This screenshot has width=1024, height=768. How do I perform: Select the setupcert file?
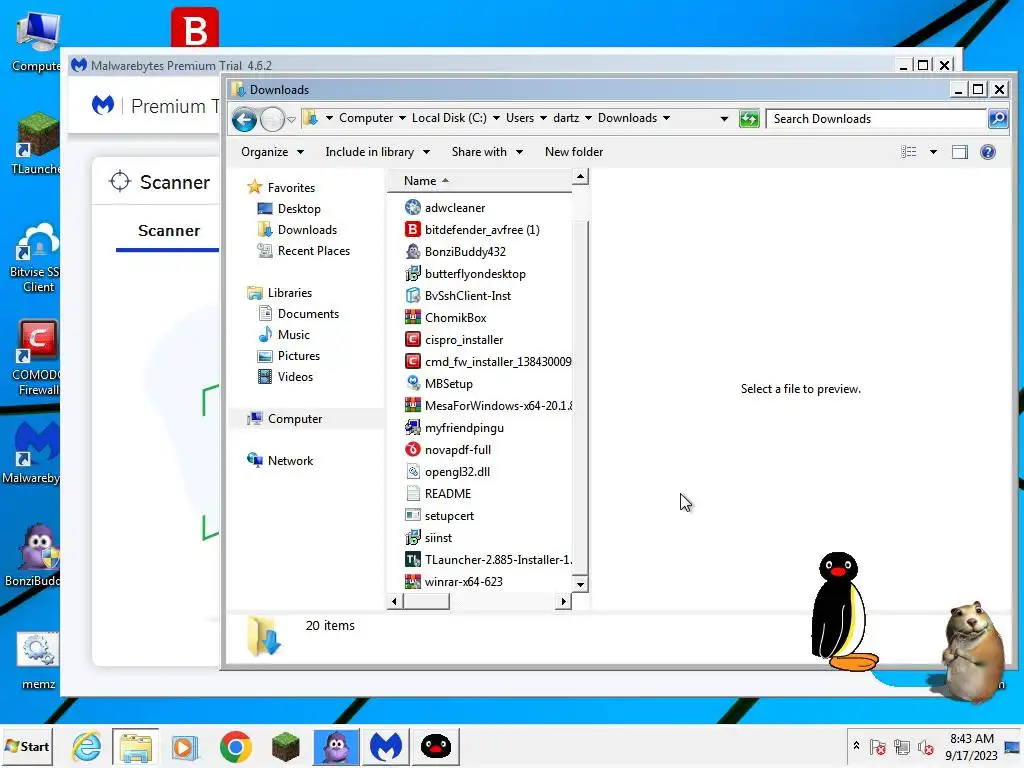click(x=440, y=516)
